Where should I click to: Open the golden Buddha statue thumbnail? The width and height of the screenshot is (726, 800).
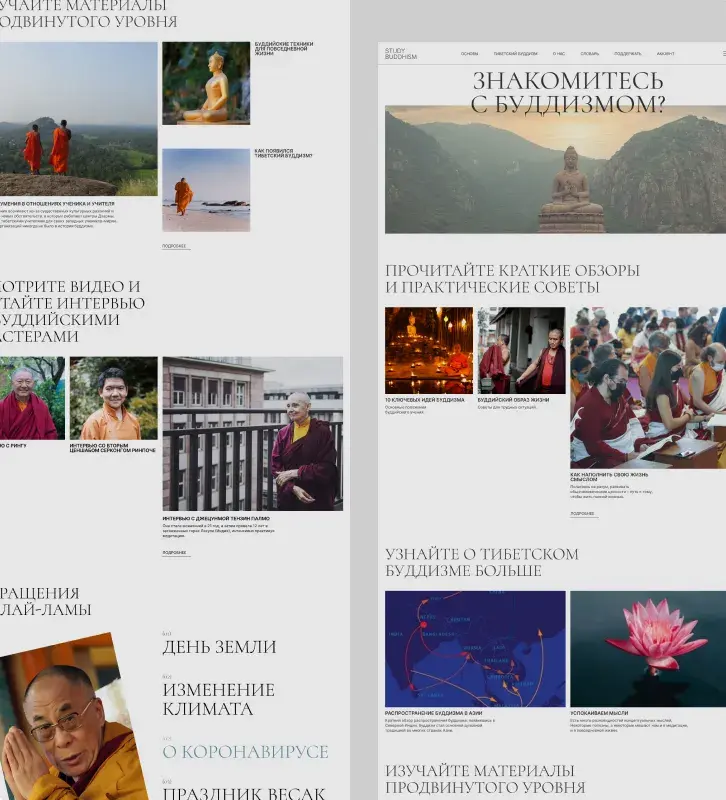(206, 83)
